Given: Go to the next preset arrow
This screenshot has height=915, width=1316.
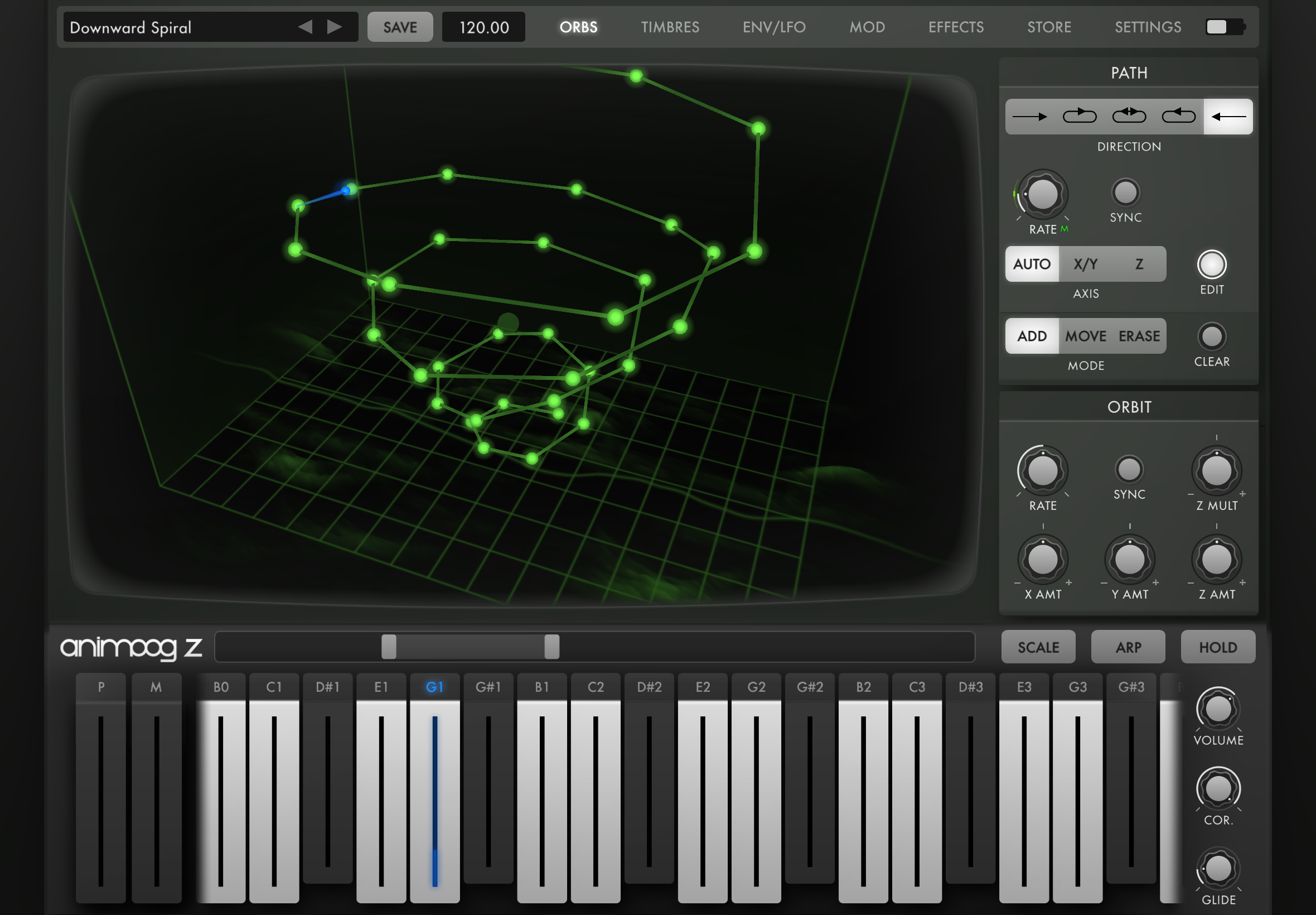Looking at the screenshot, I should point(335,27).
